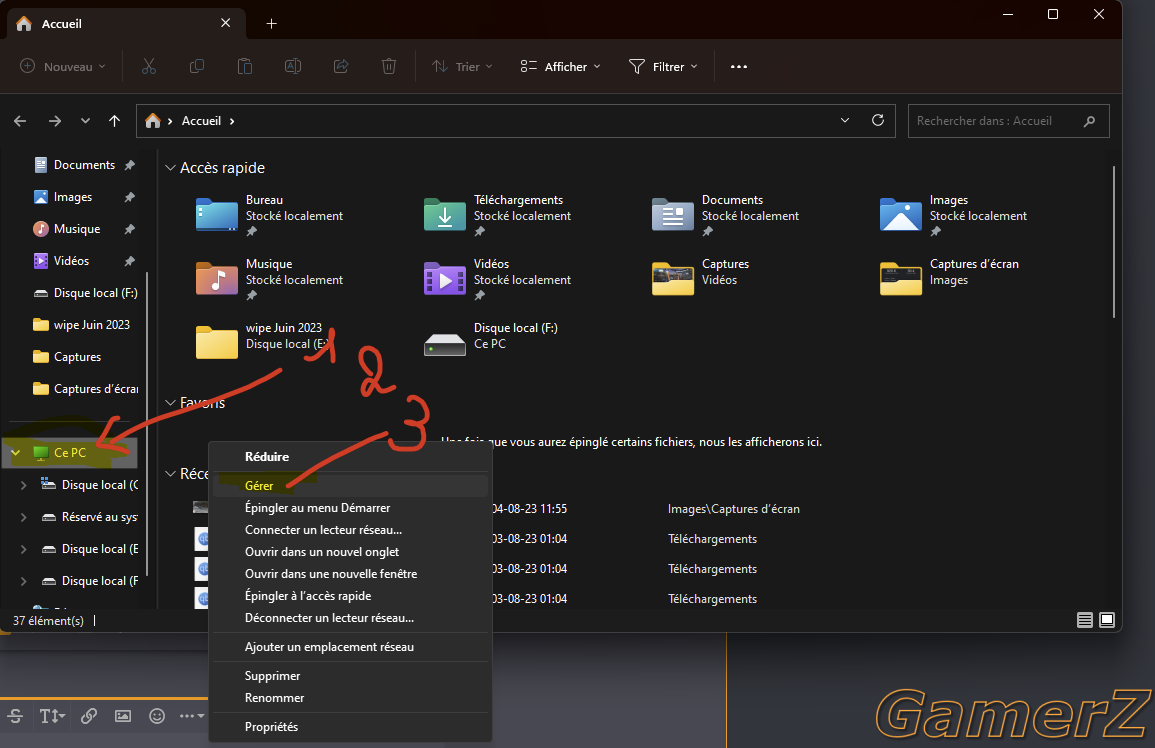Select wipe Juin 2023 in navigation pane
This screenshot has width=1155, height=748.
pos(91,325)
